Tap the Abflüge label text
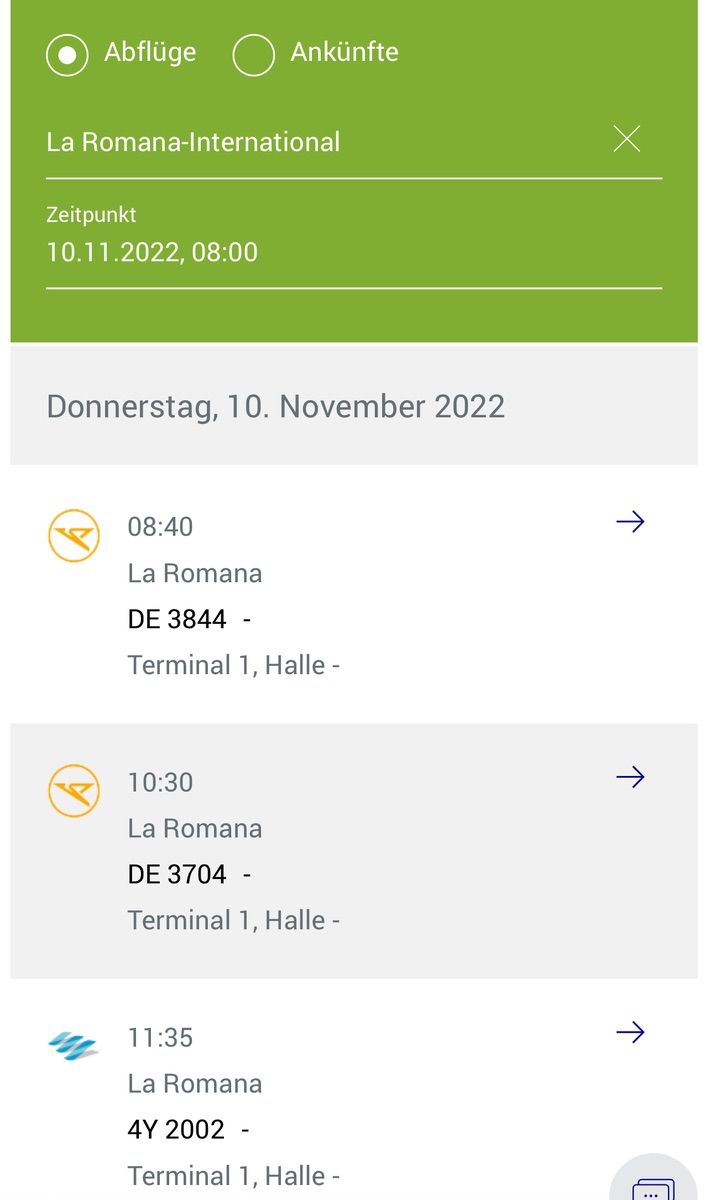Image resolution: width=710 pixels, height=1200 pixels. [x=150, y=52]
